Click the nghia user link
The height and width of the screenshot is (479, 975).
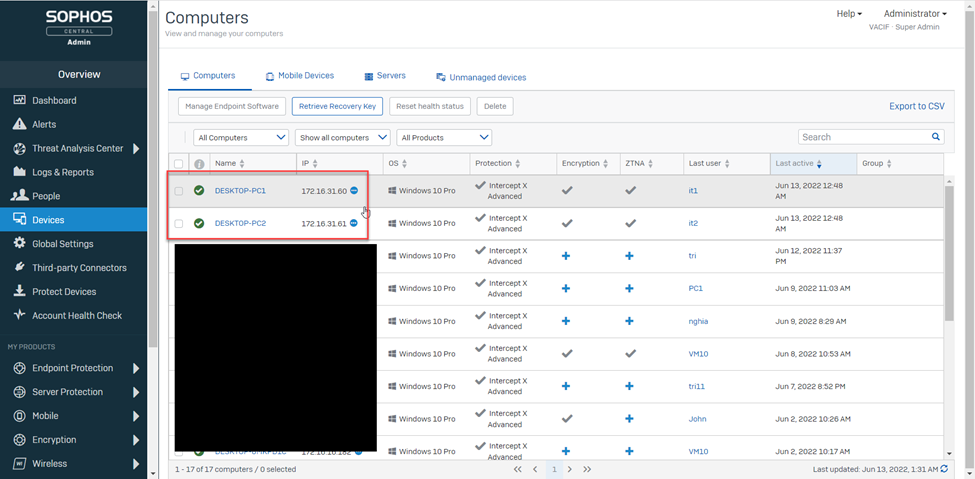(698, 321)
